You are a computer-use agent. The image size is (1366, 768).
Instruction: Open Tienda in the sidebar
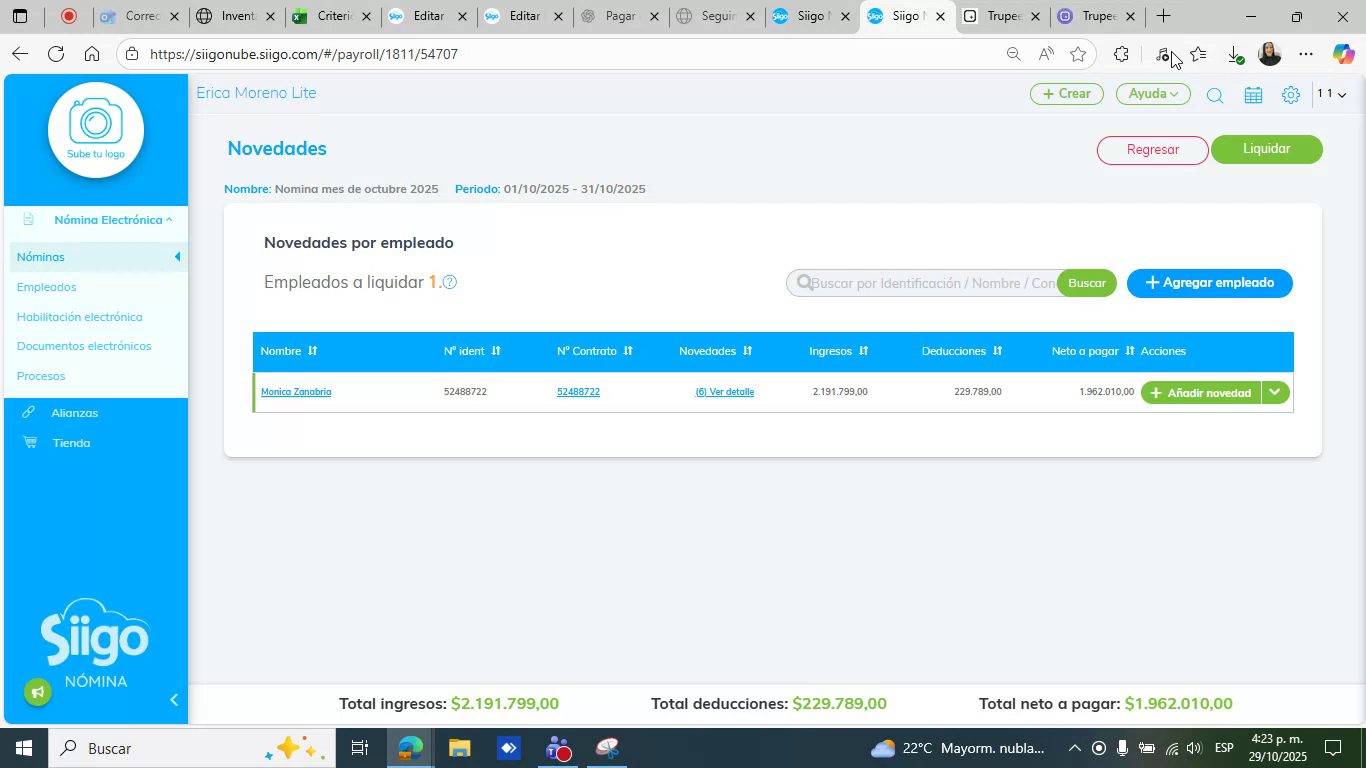pos(71,443)
